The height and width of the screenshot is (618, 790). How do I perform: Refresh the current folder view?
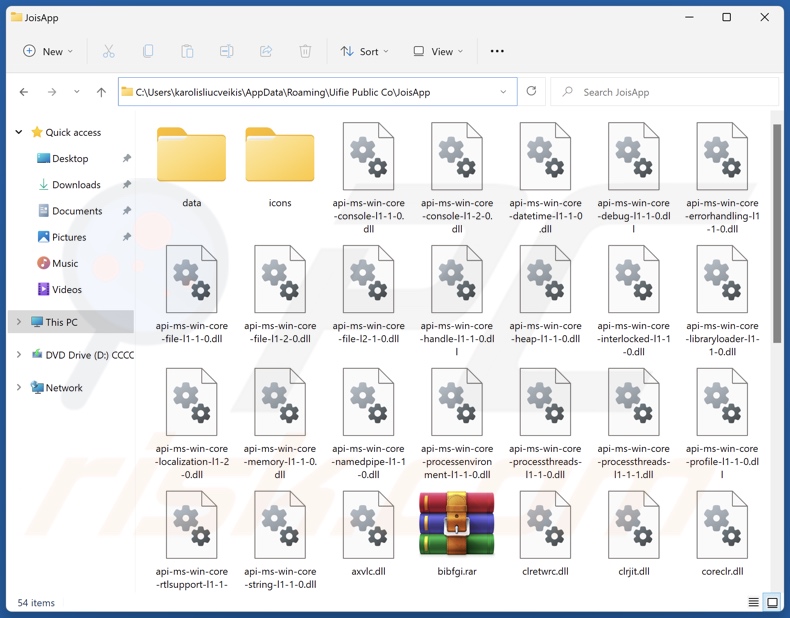(x=531, y=92)
